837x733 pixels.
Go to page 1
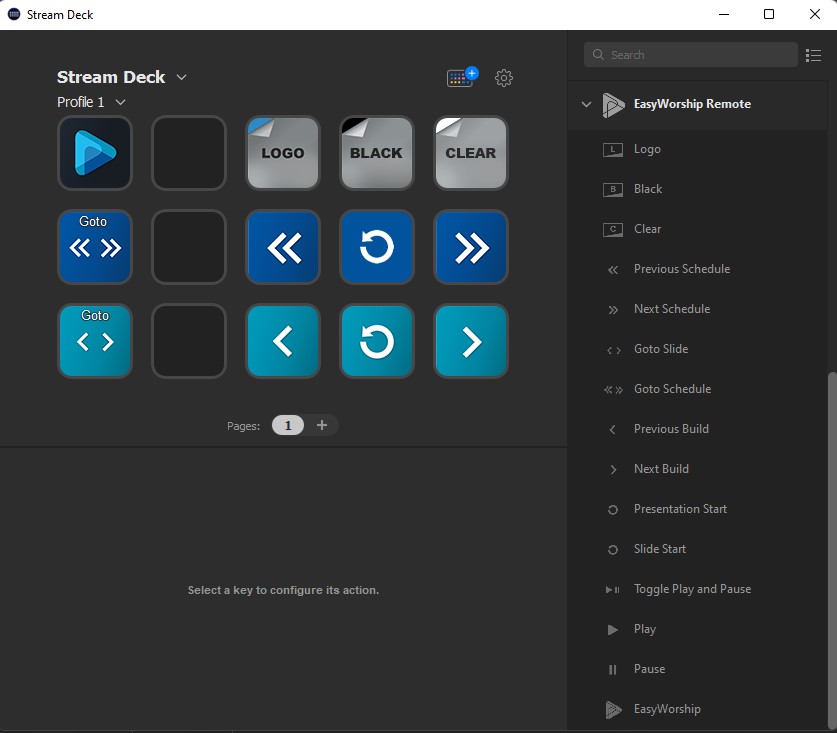point(288,425)
